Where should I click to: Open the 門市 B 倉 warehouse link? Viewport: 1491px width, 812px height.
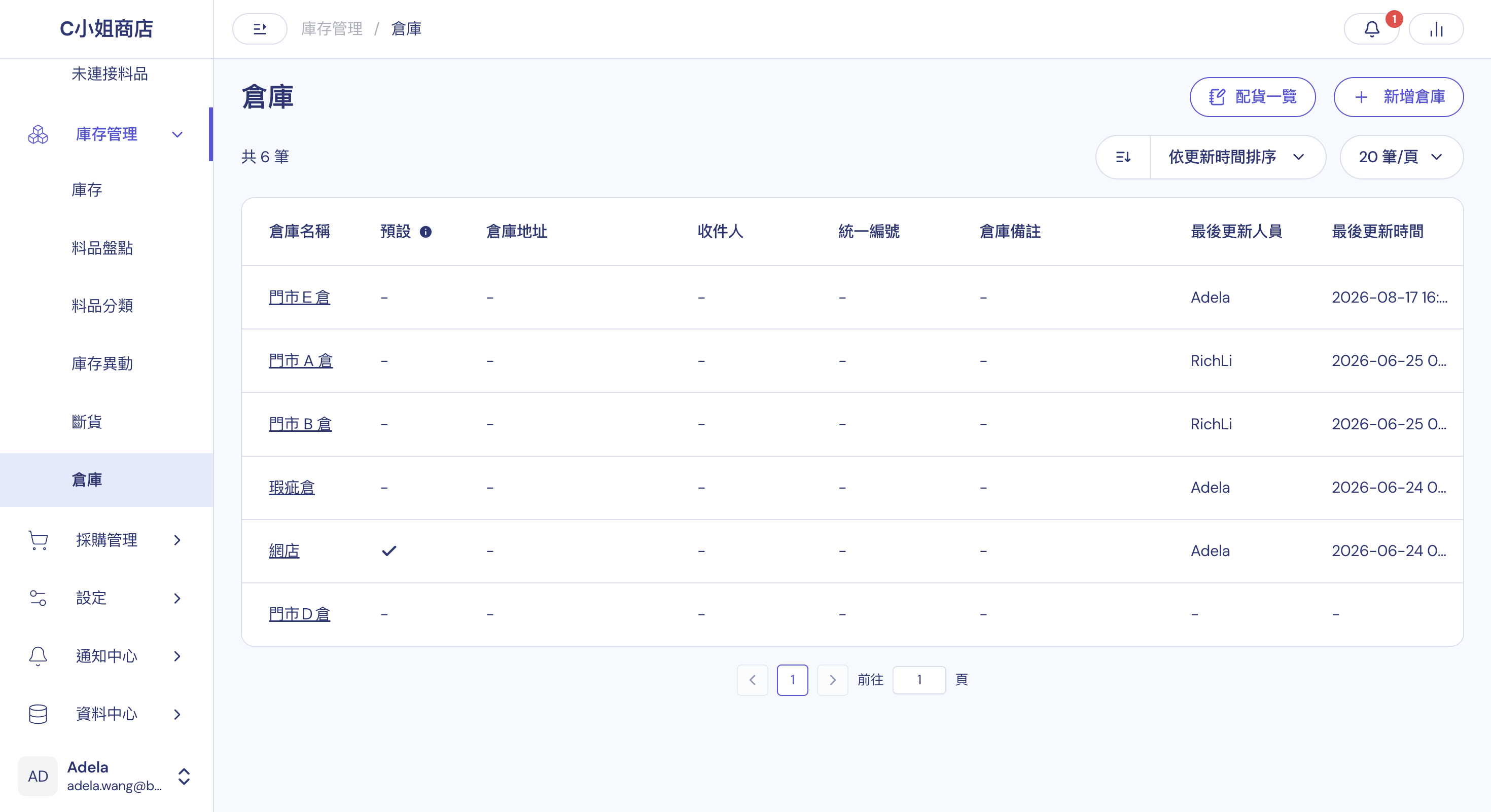pyautogui.click(x=300, y=424)
